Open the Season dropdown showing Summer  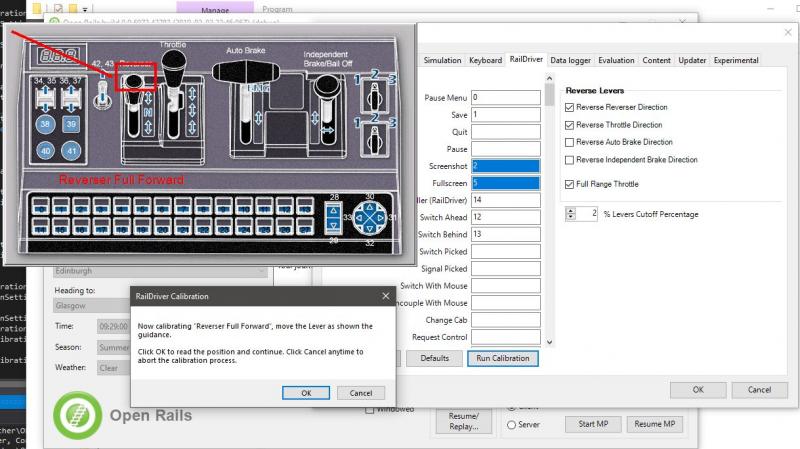coord(113,347)
